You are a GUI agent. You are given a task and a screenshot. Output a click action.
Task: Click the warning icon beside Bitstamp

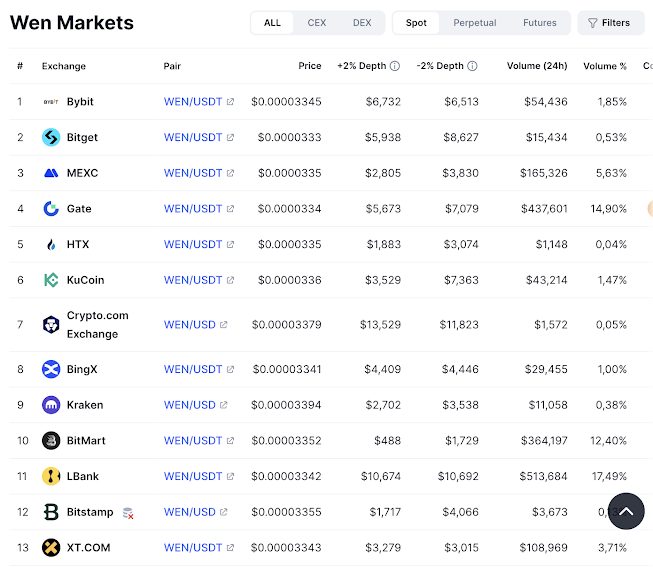128,513
